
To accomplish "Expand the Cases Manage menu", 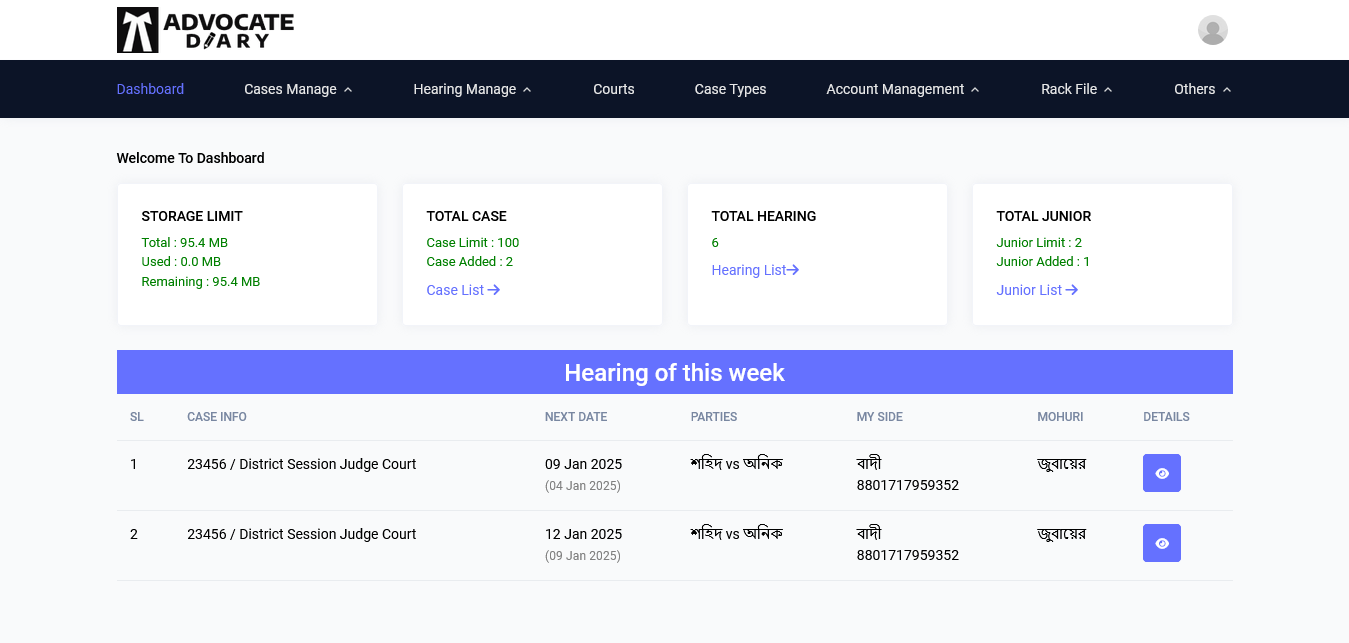I will 298,89.
